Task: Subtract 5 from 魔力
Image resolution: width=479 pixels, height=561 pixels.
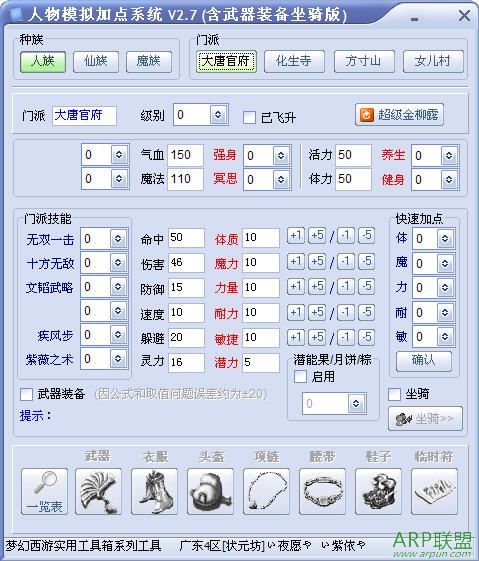Action: [x=367, y=262]
